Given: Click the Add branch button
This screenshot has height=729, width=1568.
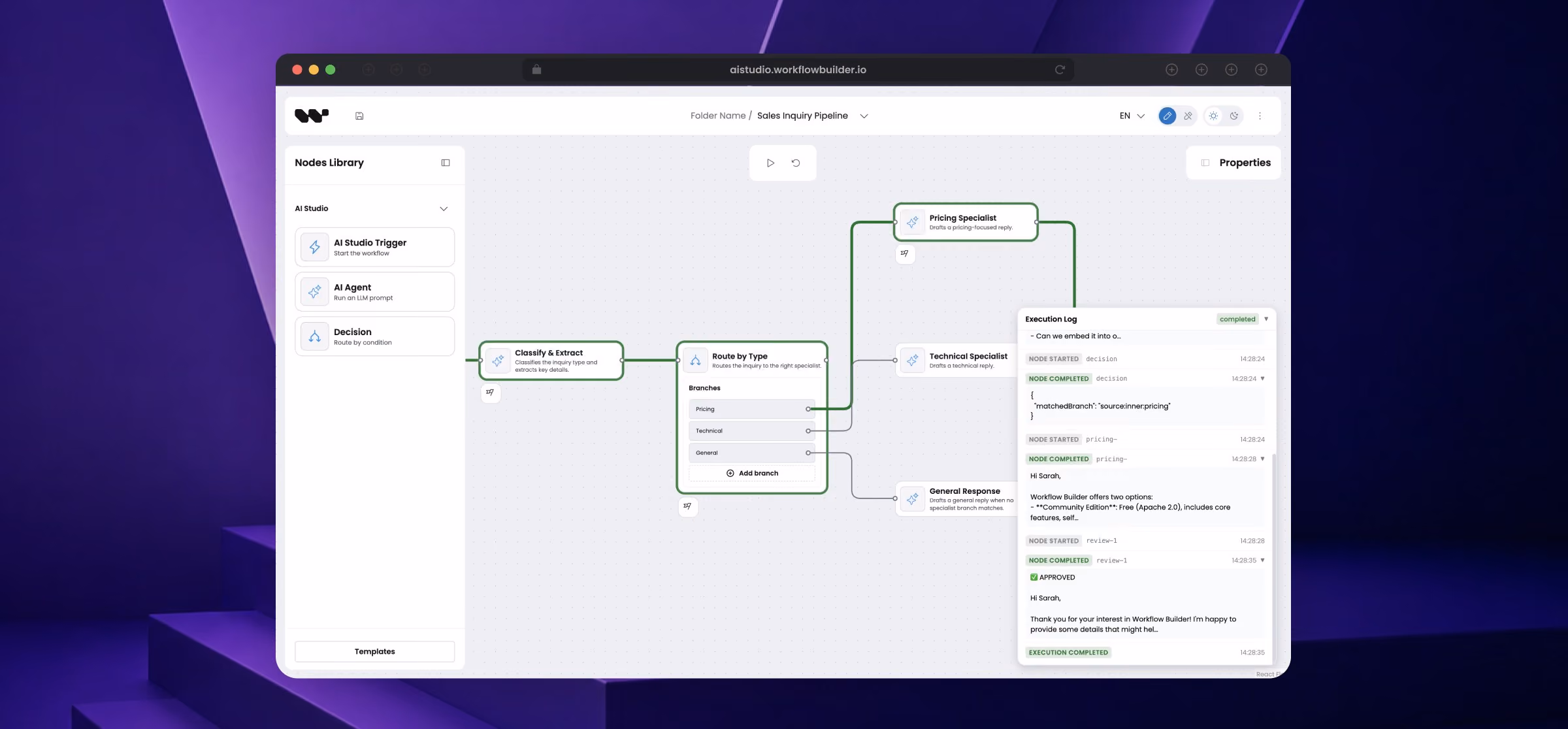Looking at the screenshot, I should [x=752, y=473].
